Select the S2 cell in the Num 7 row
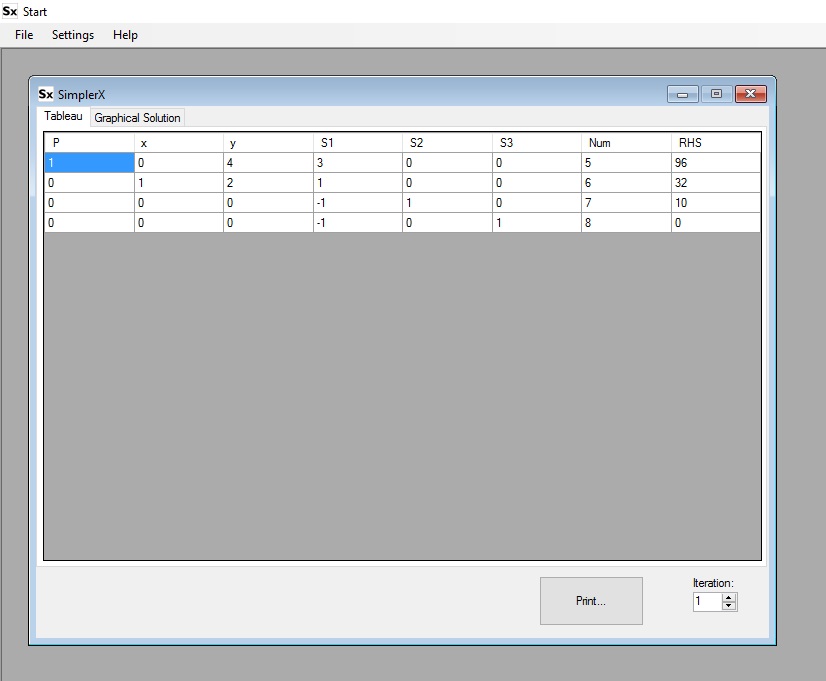The width and height of the screenshot is (826, 681). 448,203
